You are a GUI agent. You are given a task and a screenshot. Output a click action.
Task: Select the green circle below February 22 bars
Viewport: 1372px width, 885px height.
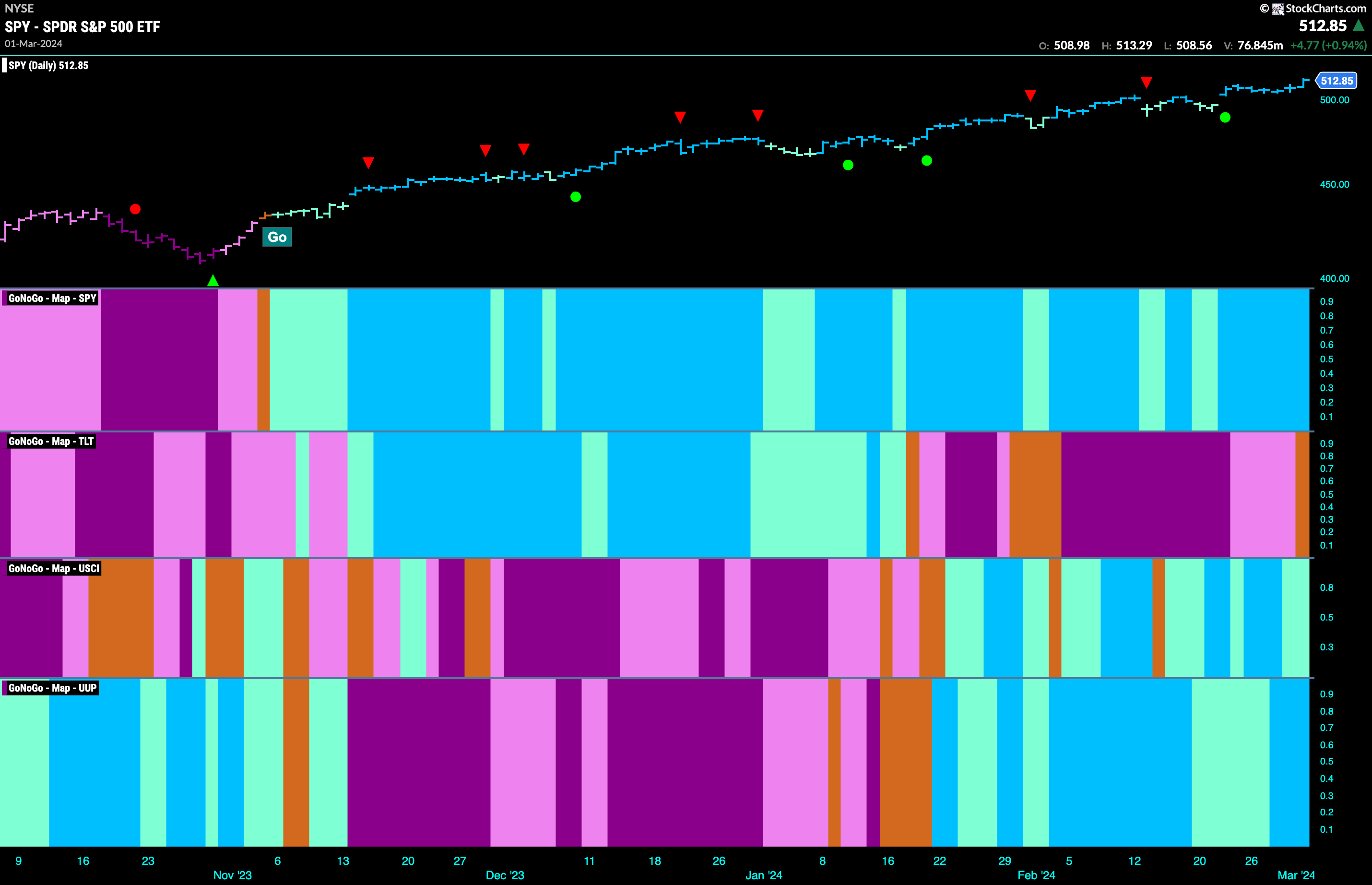(1225, 118)
